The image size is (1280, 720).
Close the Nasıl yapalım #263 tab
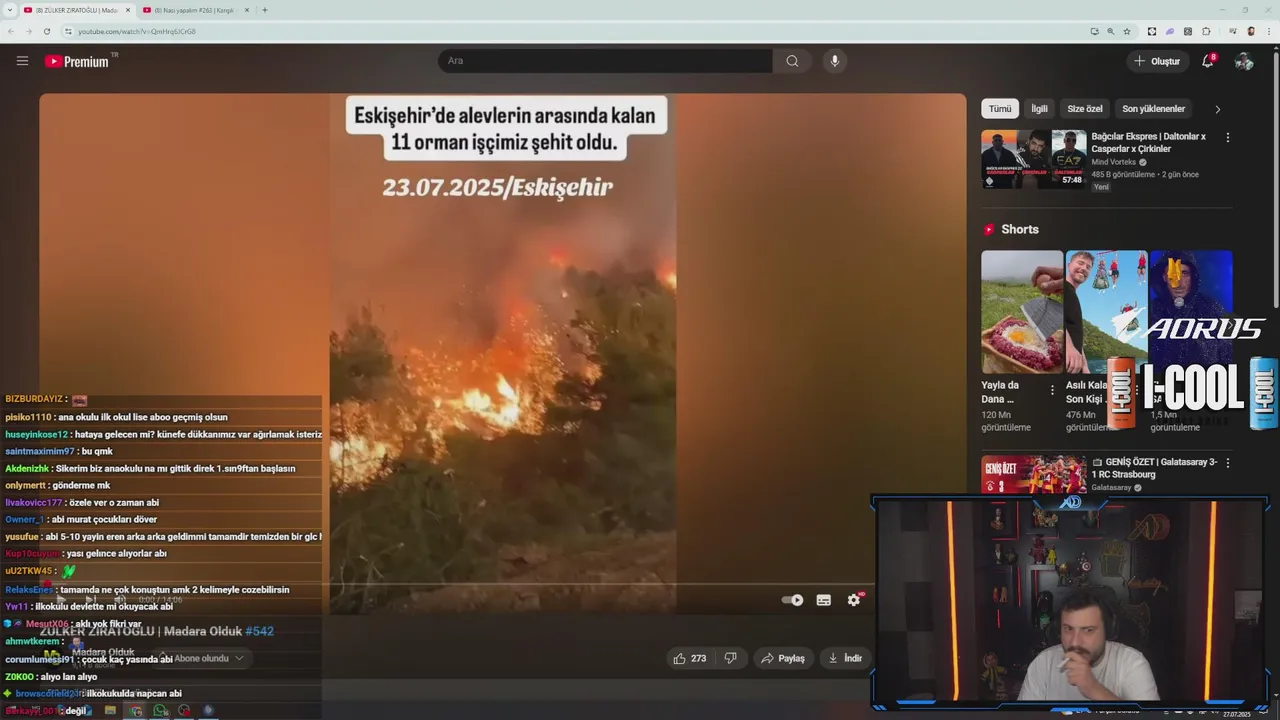click(x=246, y=10)
